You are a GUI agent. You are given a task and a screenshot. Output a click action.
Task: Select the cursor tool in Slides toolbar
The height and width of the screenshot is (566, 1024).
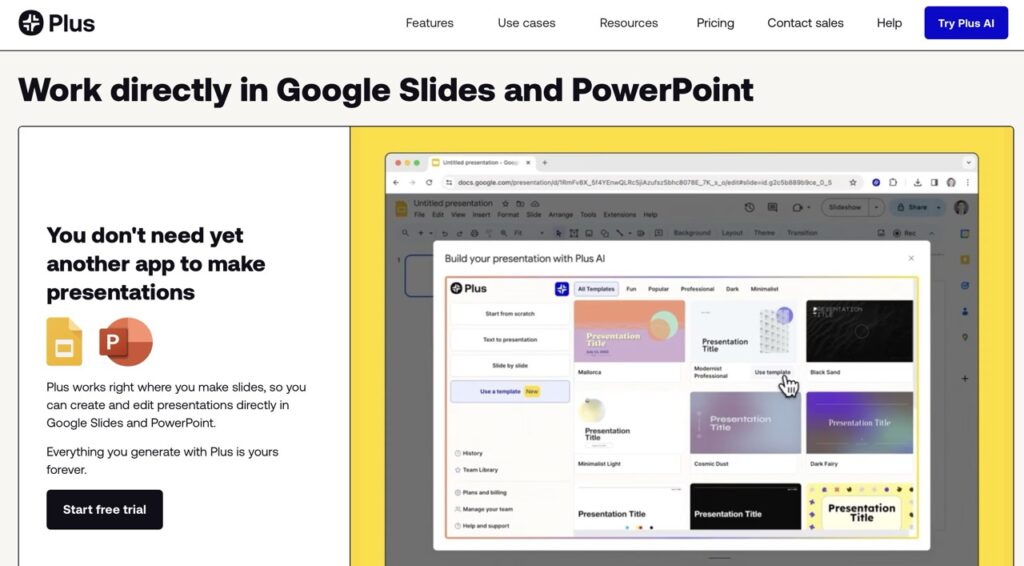(x=558, y=233)
